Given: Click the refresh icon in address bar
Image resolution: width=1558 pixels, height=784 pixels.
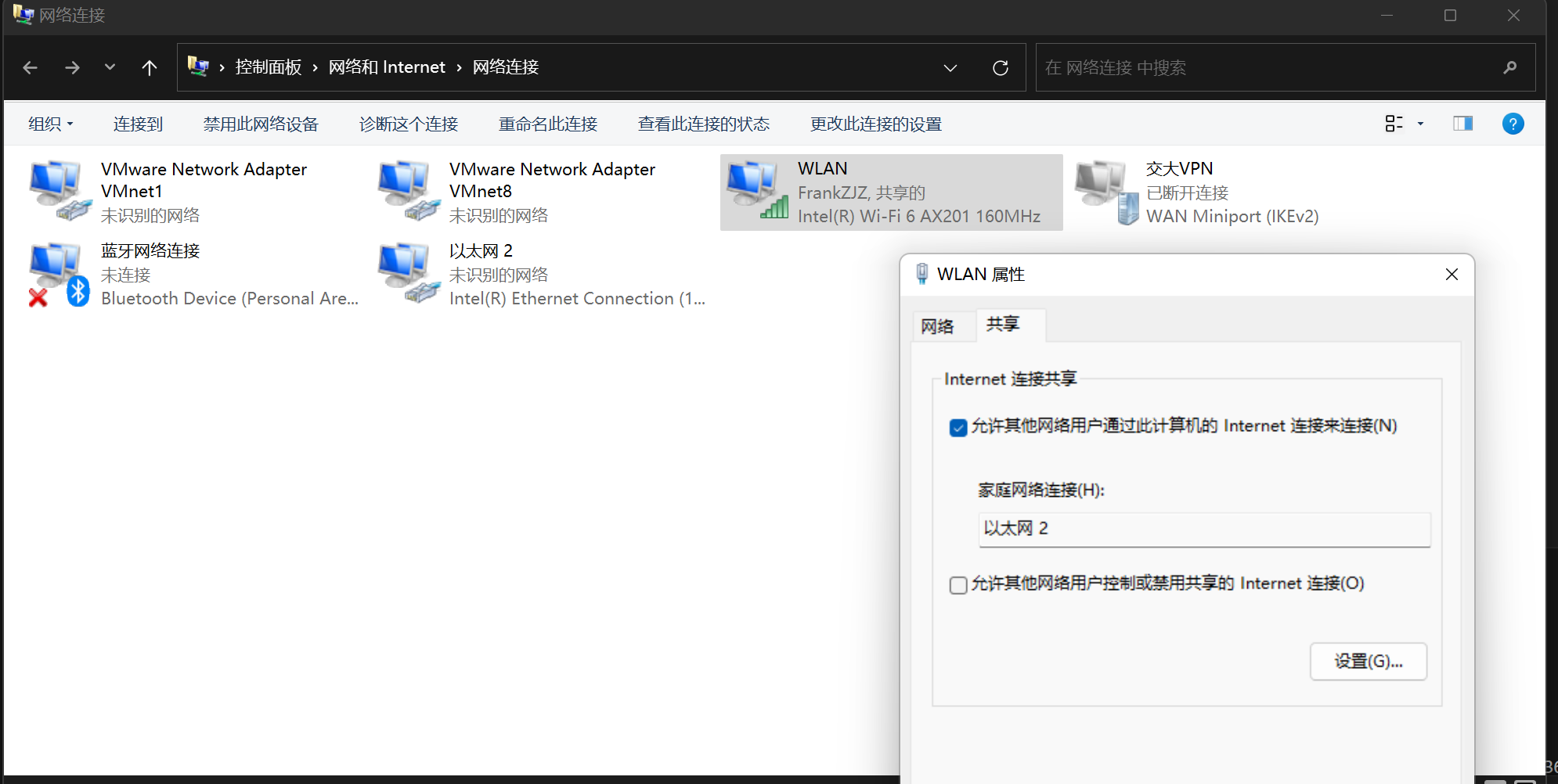Looking at the screenshot, I should tap(1000, 68).
